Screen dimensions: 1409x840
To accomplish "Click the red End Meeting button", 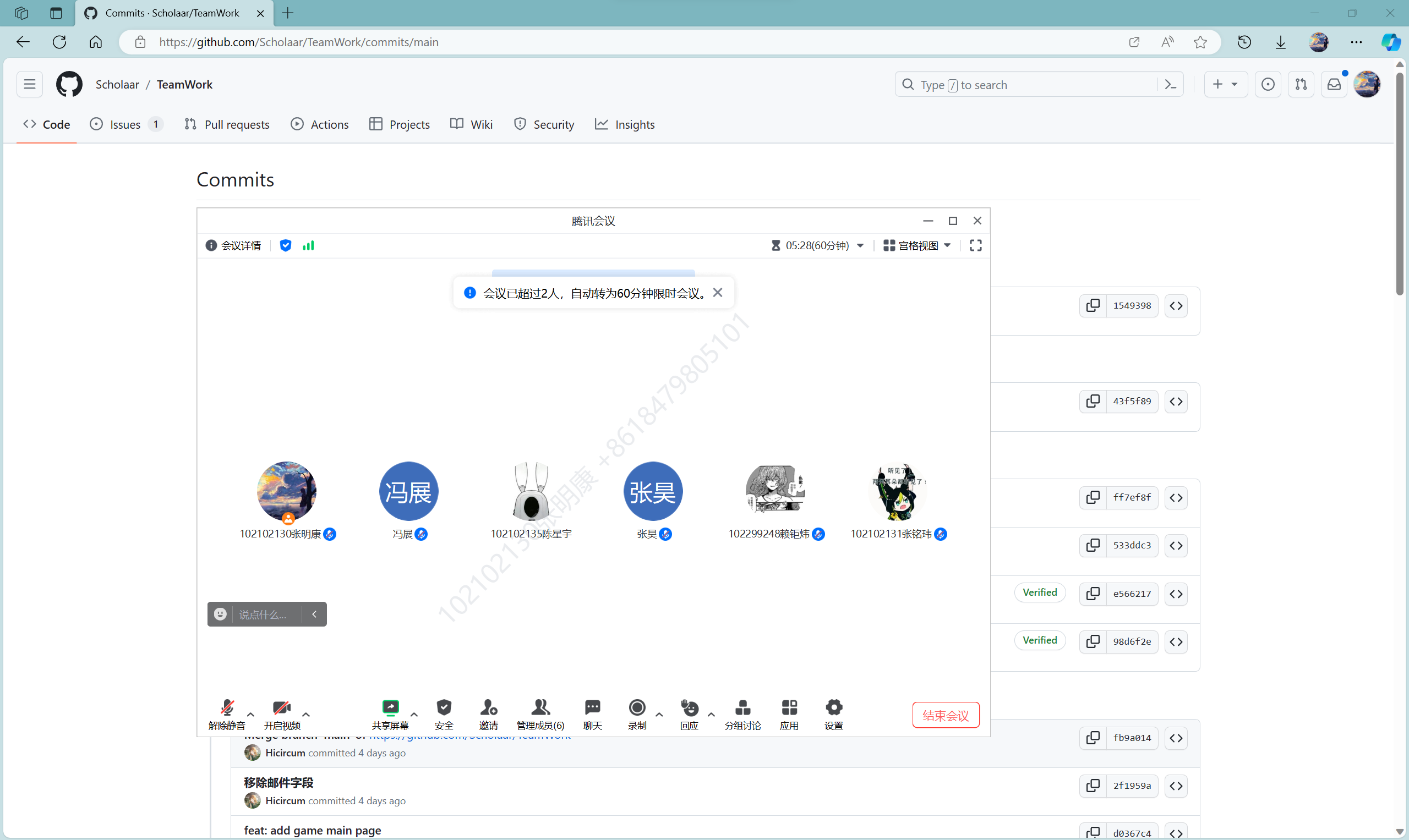I will [946, 715].
